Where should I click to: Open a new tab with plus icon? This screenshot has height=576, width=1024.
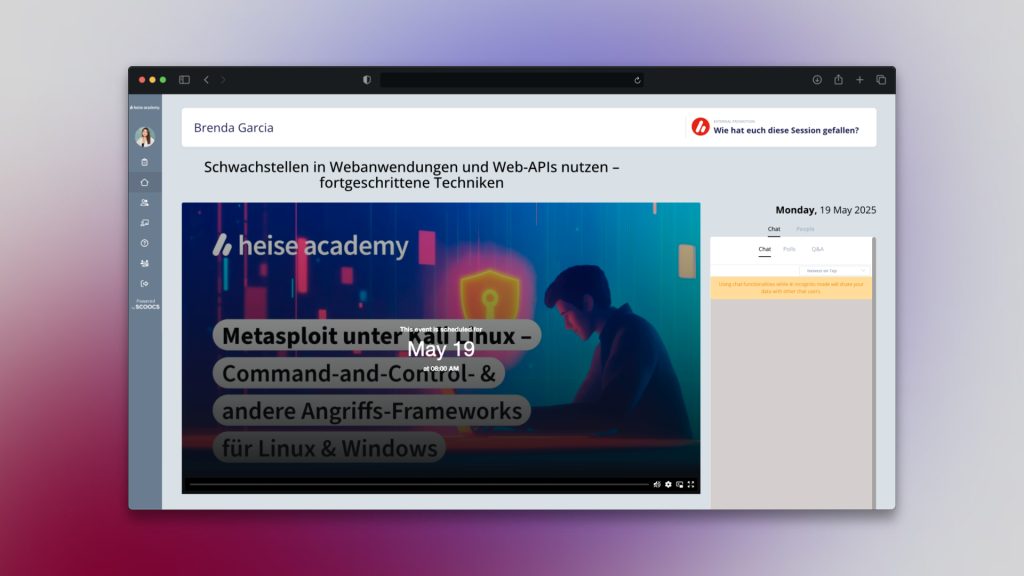tap(860, 80)
